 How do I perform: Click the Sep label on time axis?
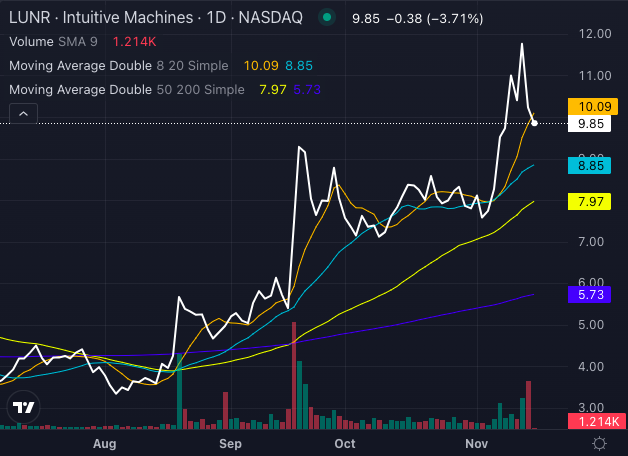click(x=231, y=443)
